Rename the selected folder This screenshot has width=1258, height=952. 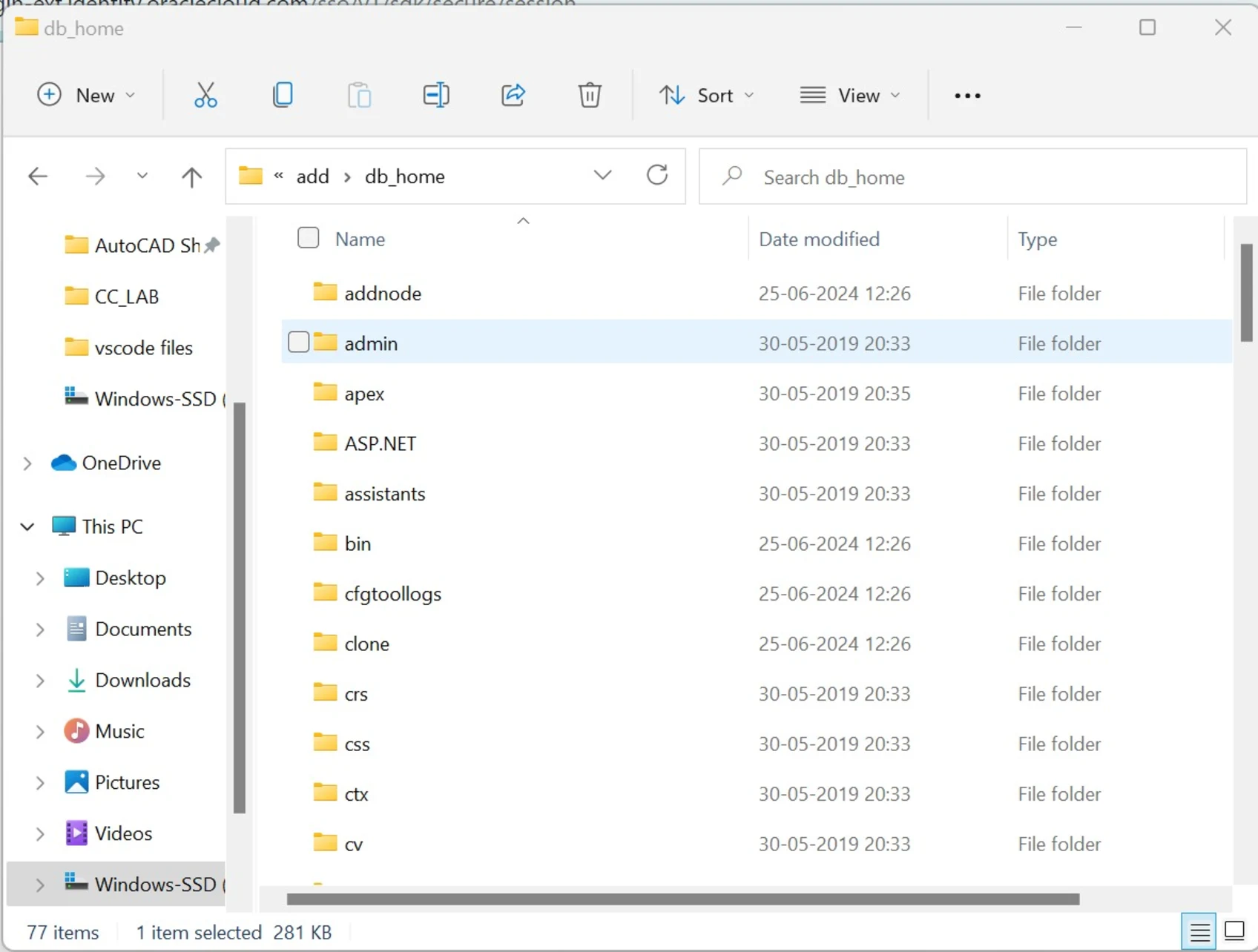(436, 95)
